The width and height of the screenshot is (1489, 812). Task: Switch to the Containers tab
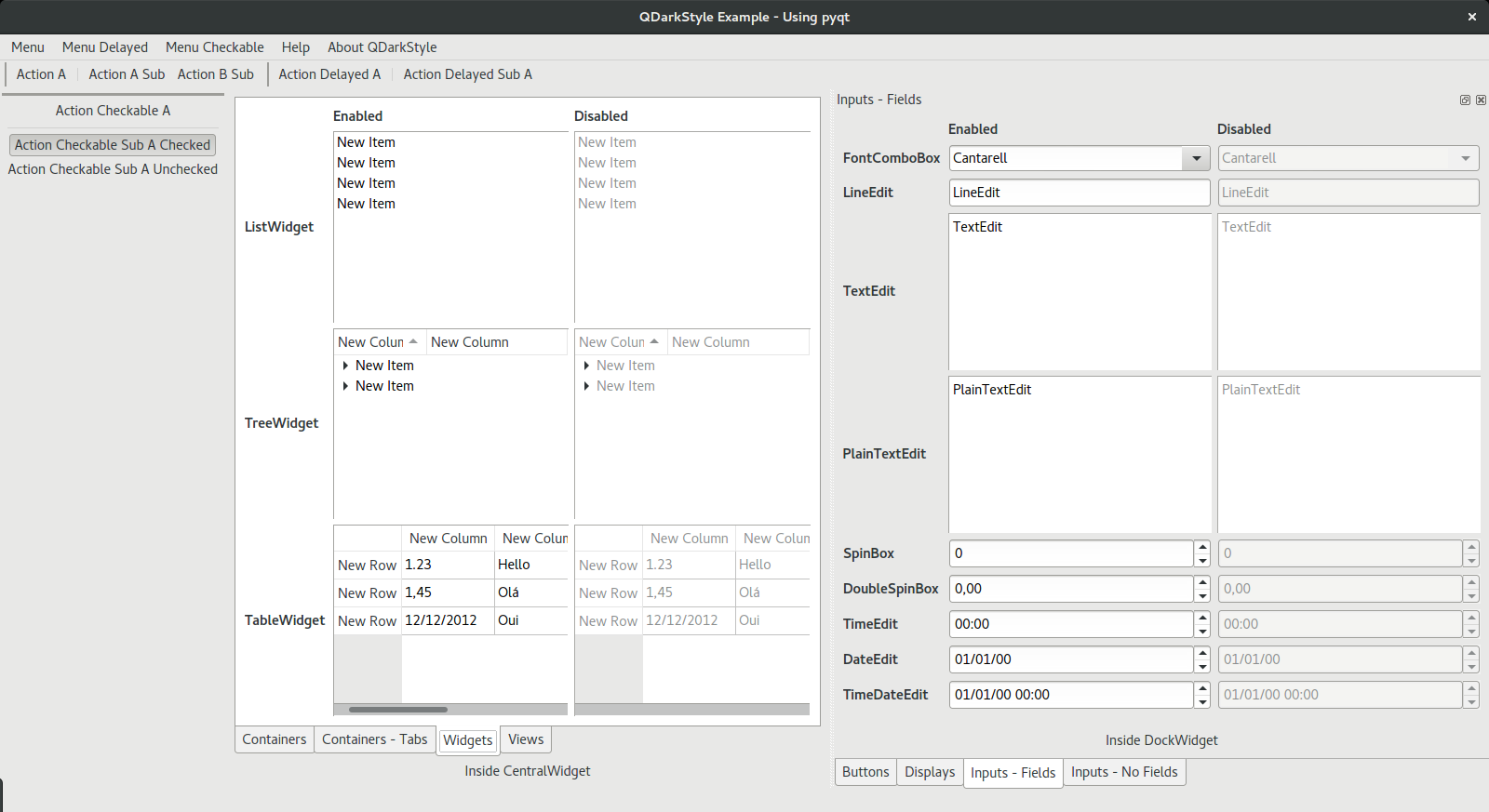tap(275, 739)
